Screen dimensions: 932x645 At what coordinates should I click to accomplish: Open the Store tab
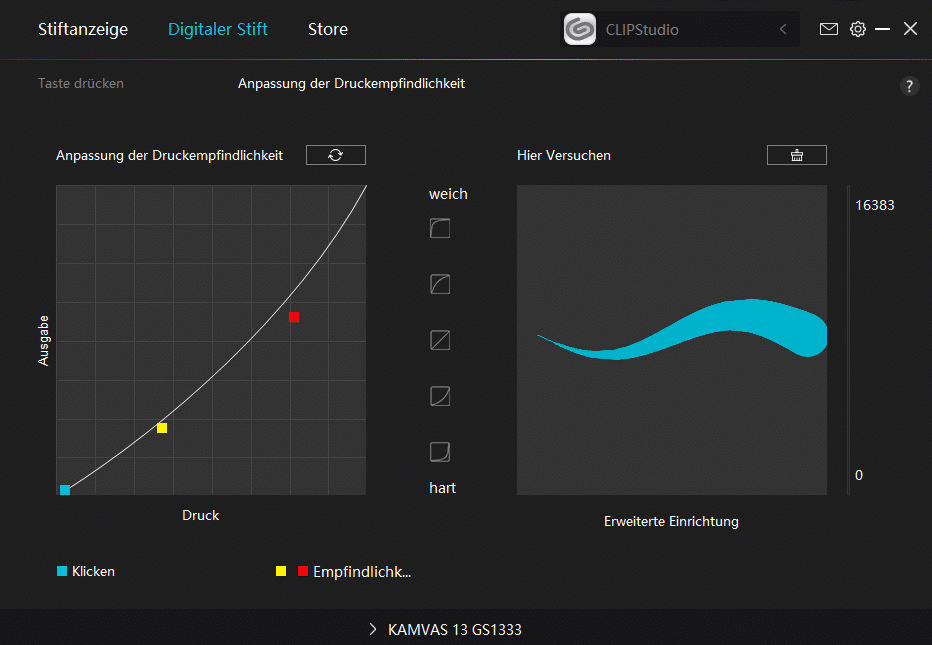[328, 29]
